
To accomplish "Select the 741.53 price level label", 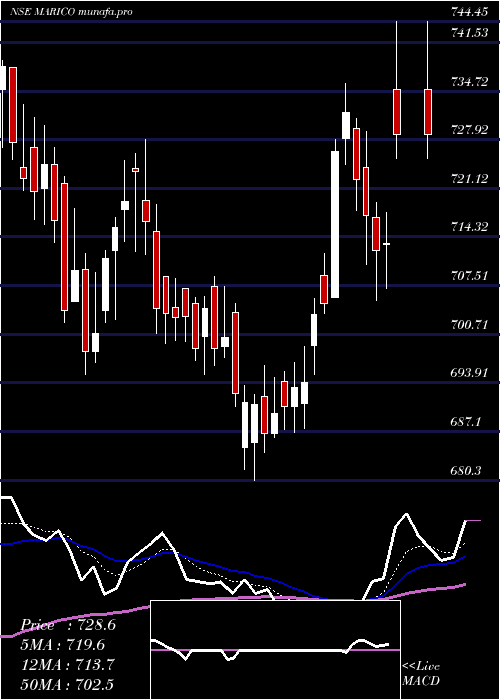I will (x=469, y=33).
